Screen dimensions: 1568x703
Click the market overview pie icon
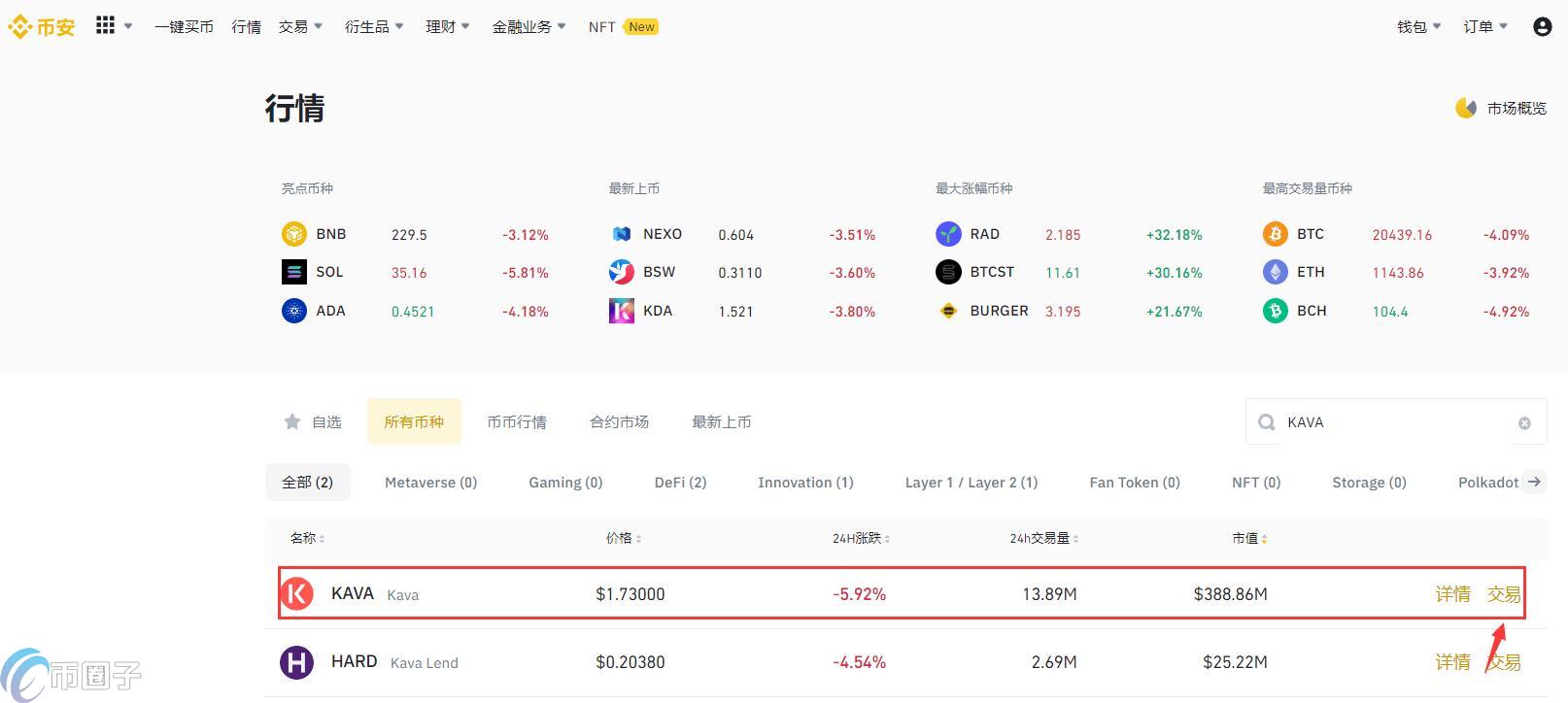(x=1465, y=108)
